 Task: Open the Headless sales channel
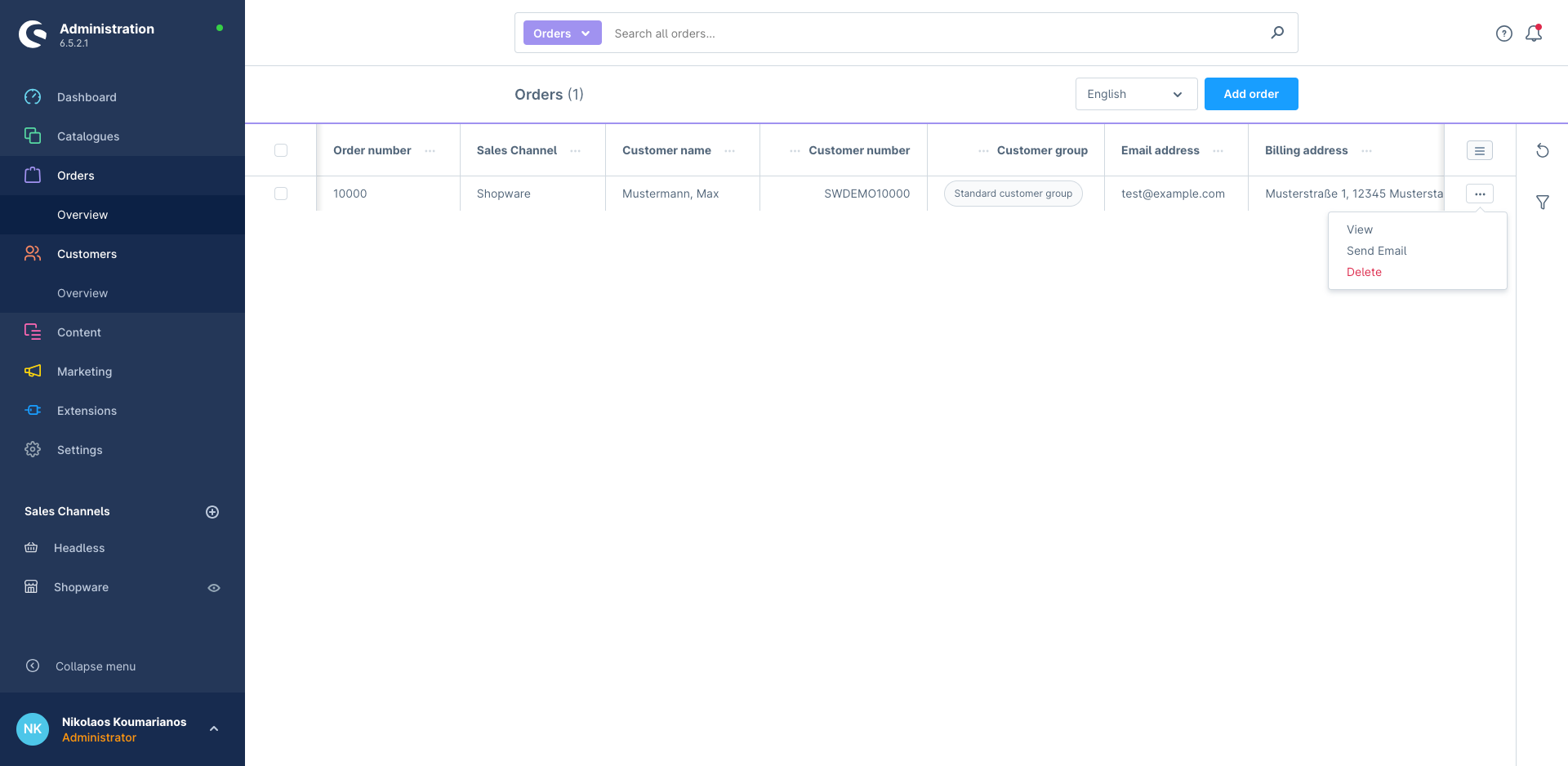[79, 548]
